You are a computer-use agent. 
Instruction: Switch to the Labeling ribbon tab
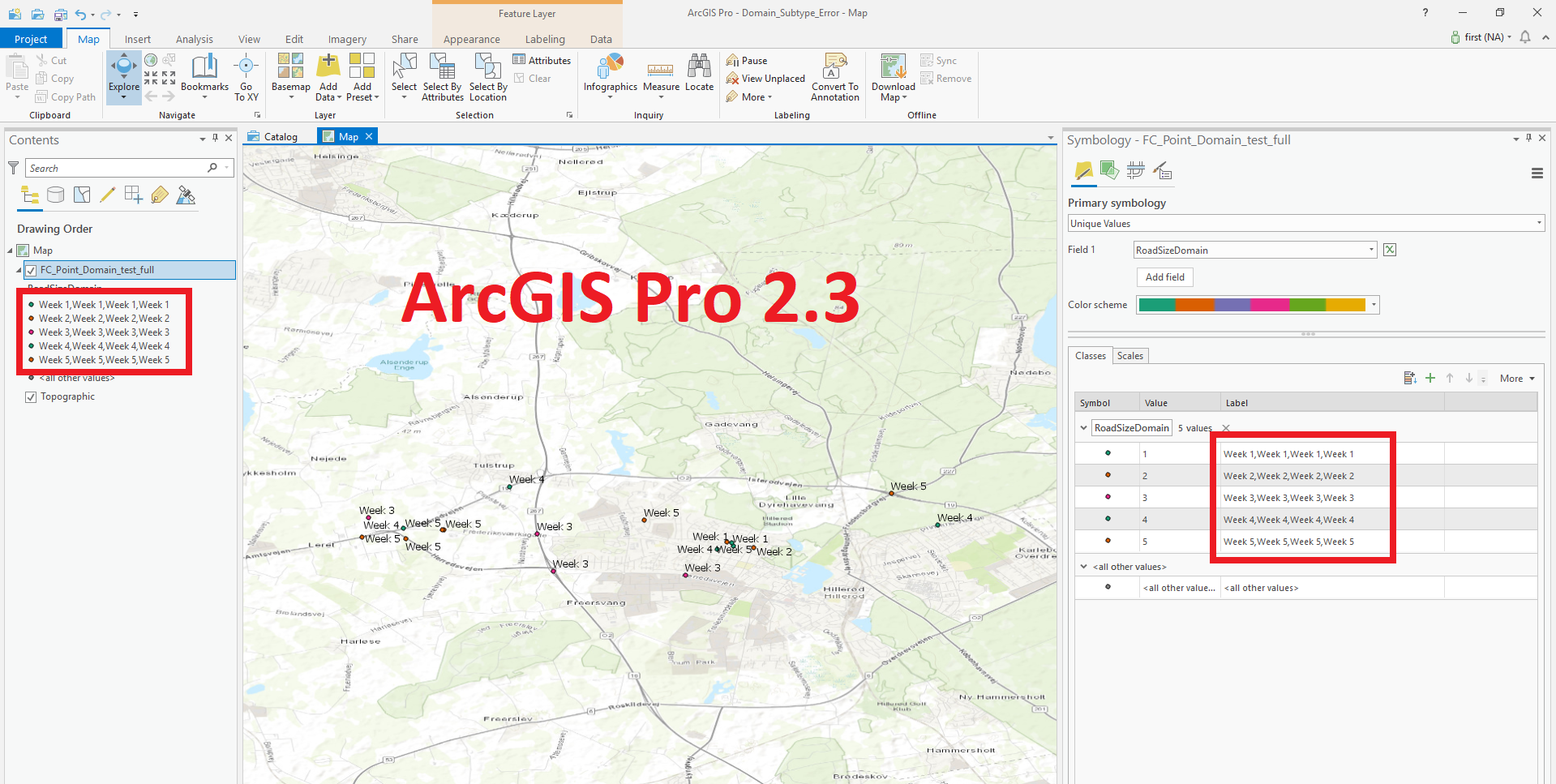click(545, 39)
